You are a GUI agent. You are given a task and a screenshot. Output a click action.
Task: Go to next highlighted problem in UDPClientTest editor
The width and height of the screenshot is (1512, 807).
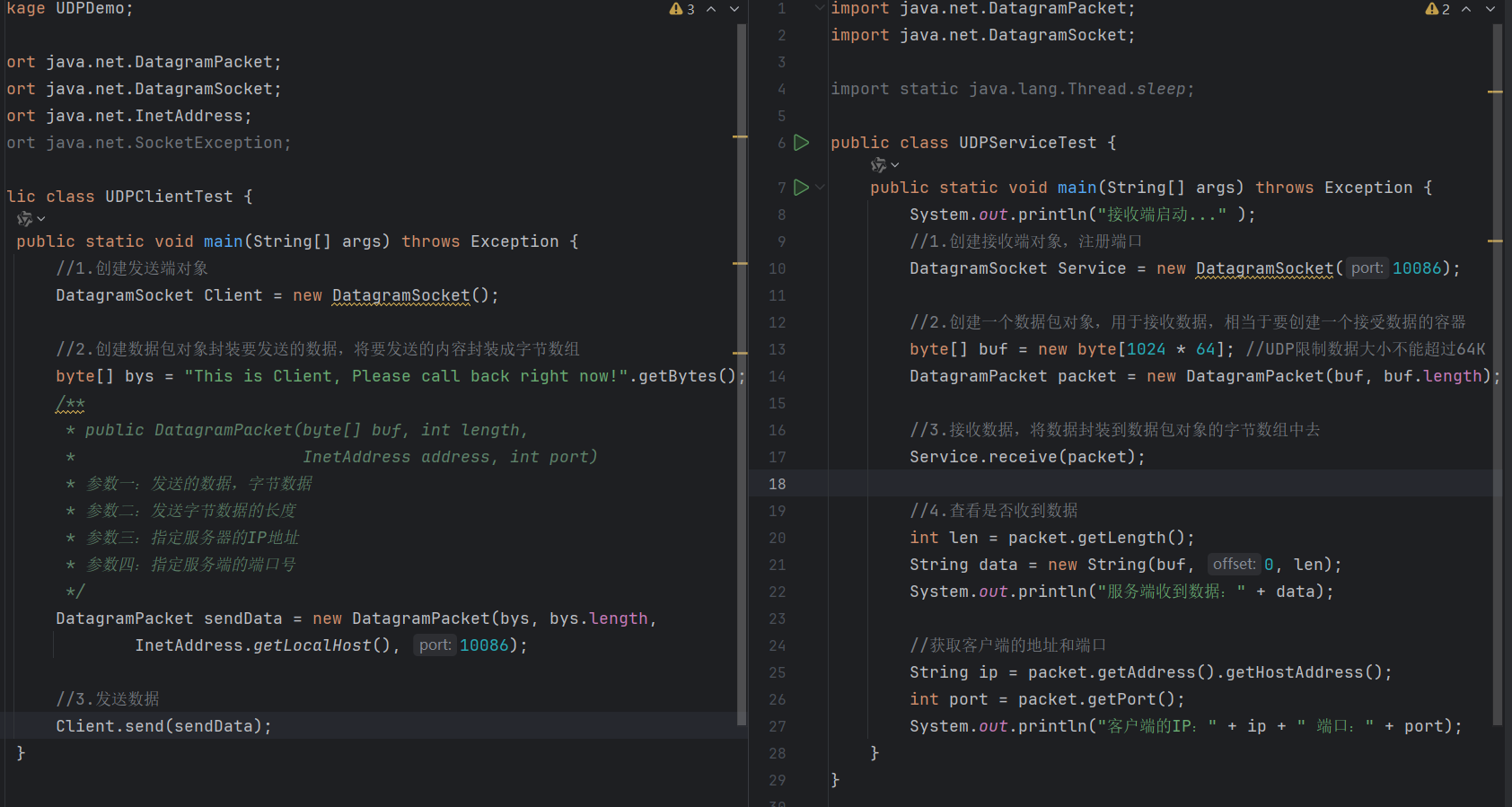[x=734, y=9]
